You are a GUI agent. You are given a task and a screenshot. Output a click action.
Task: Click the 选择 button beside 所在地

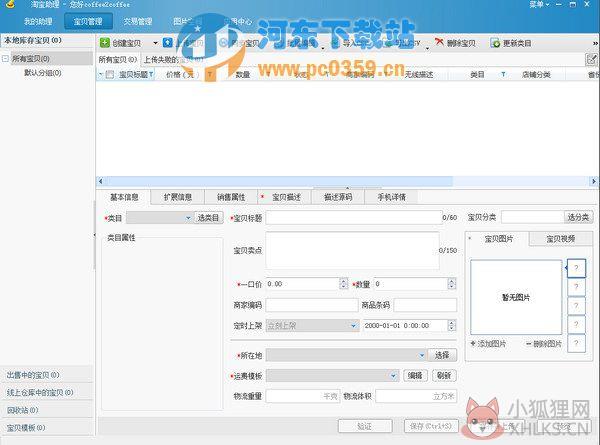pyautogui.click(x=442, y=355)
